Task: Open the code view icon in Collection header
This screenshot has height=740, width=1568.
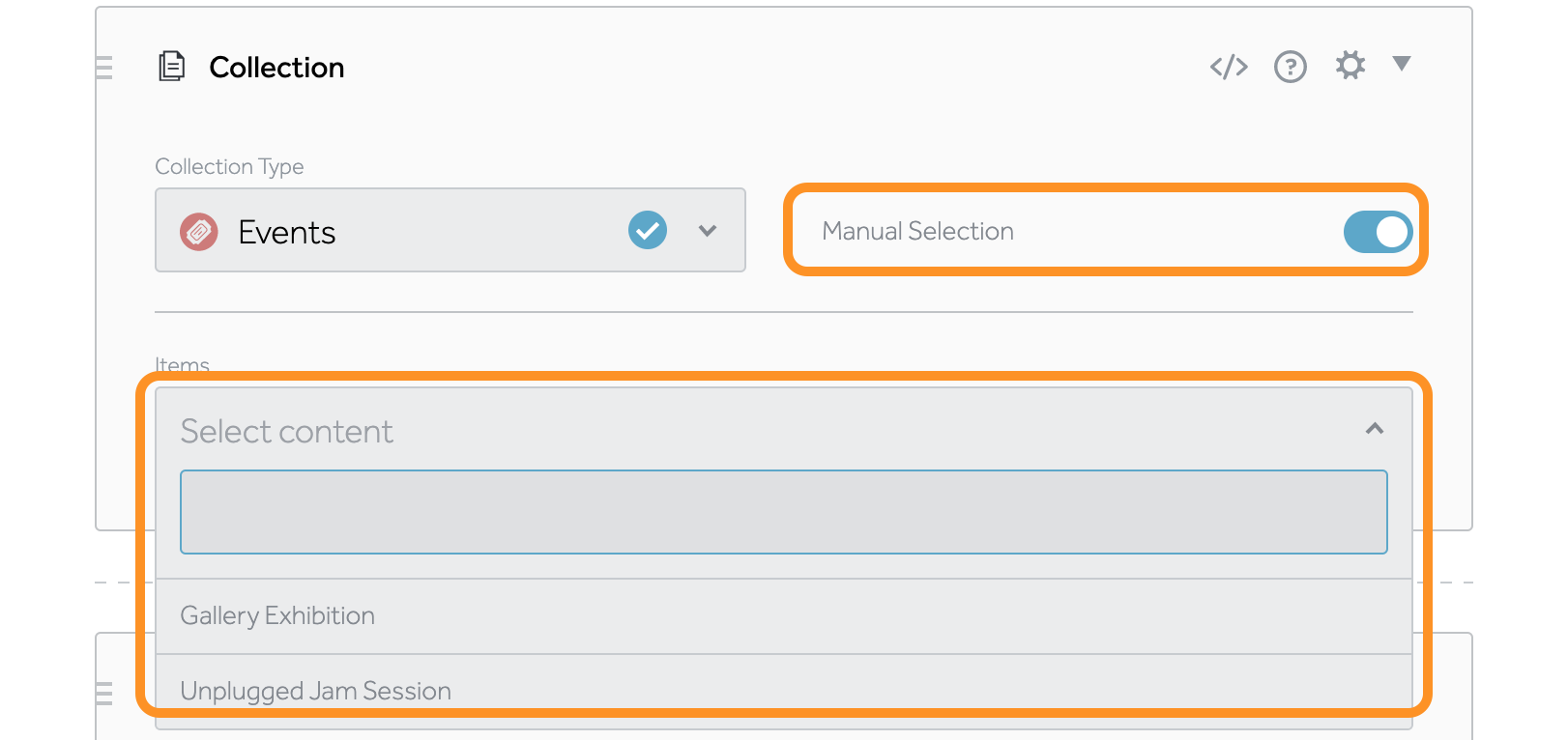Action: (x=1229, y=67)
